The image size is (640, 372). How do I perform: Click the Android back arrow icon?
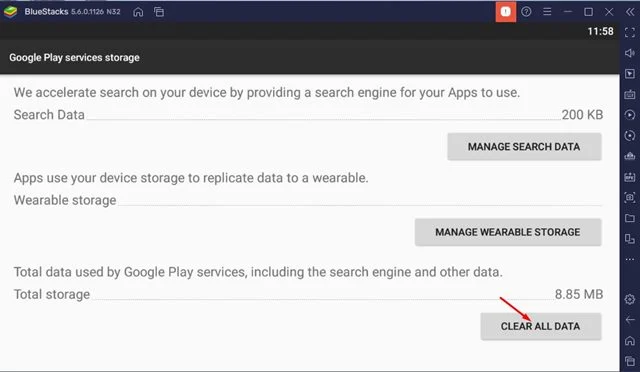click(x=630, y=320)
